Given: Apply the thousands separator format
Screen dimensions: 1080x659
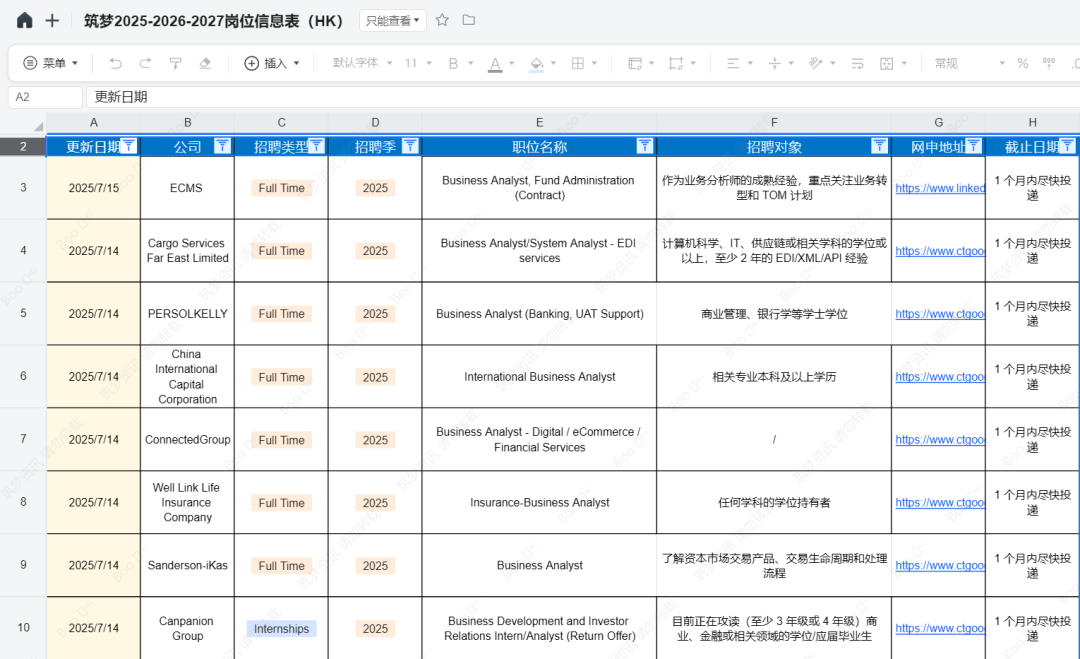Looking at the screenshot, I should pyautogui.click(x=1049, y=63).
